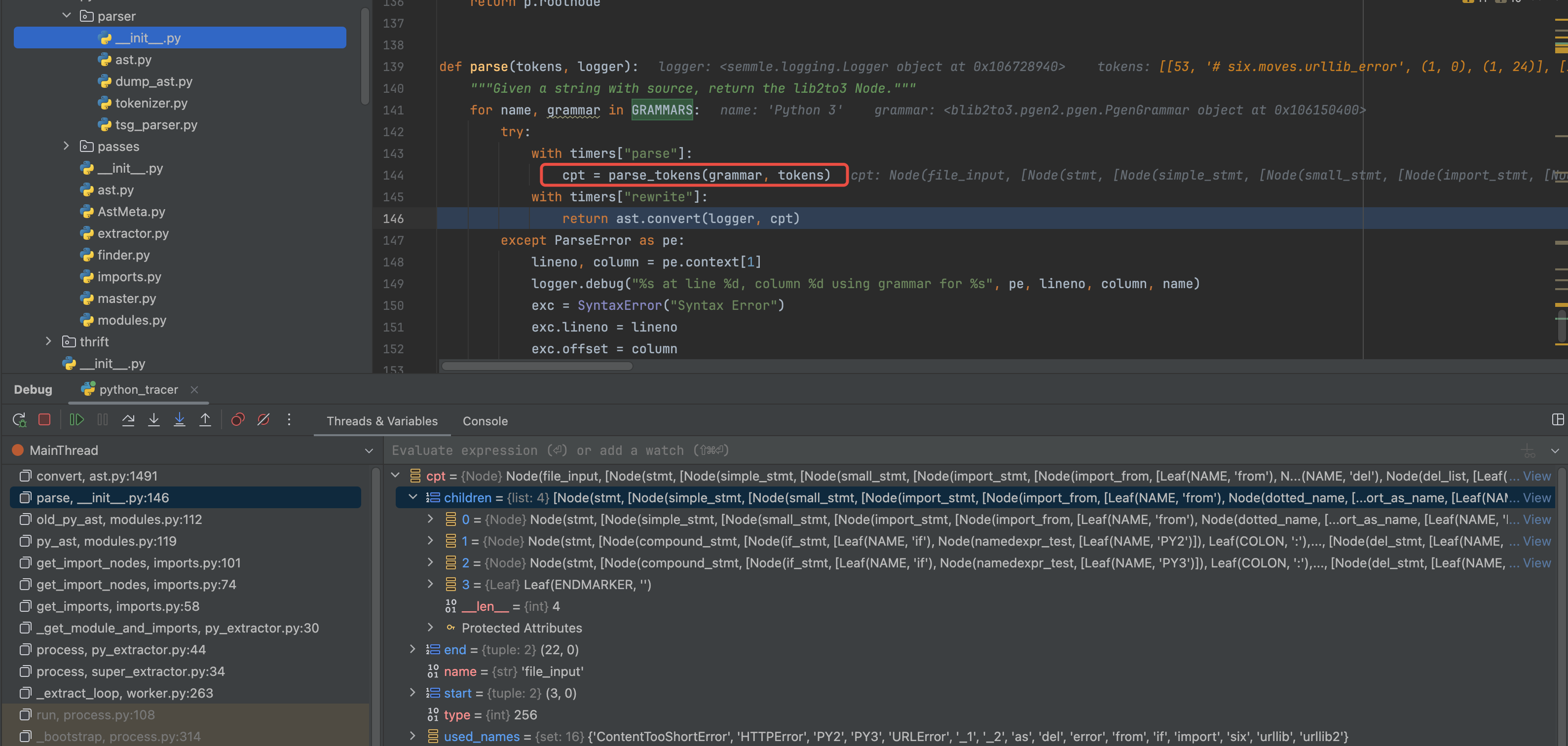Expand the used_names set variable
Image resolution: width=1568 pixels, height=746 pixels.
412,736
